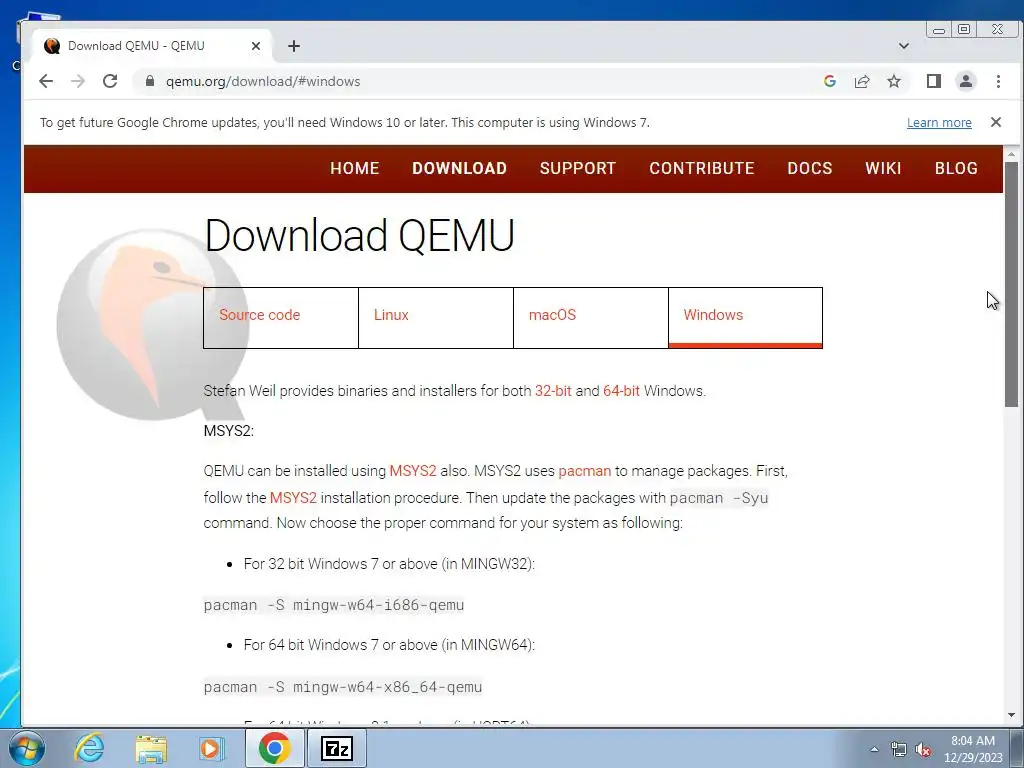Click the 'pacman -S mingw-w64-i686-qemu' command text
The height and width of the screenshot is (768, 1024).
click(x=334, y=605)
